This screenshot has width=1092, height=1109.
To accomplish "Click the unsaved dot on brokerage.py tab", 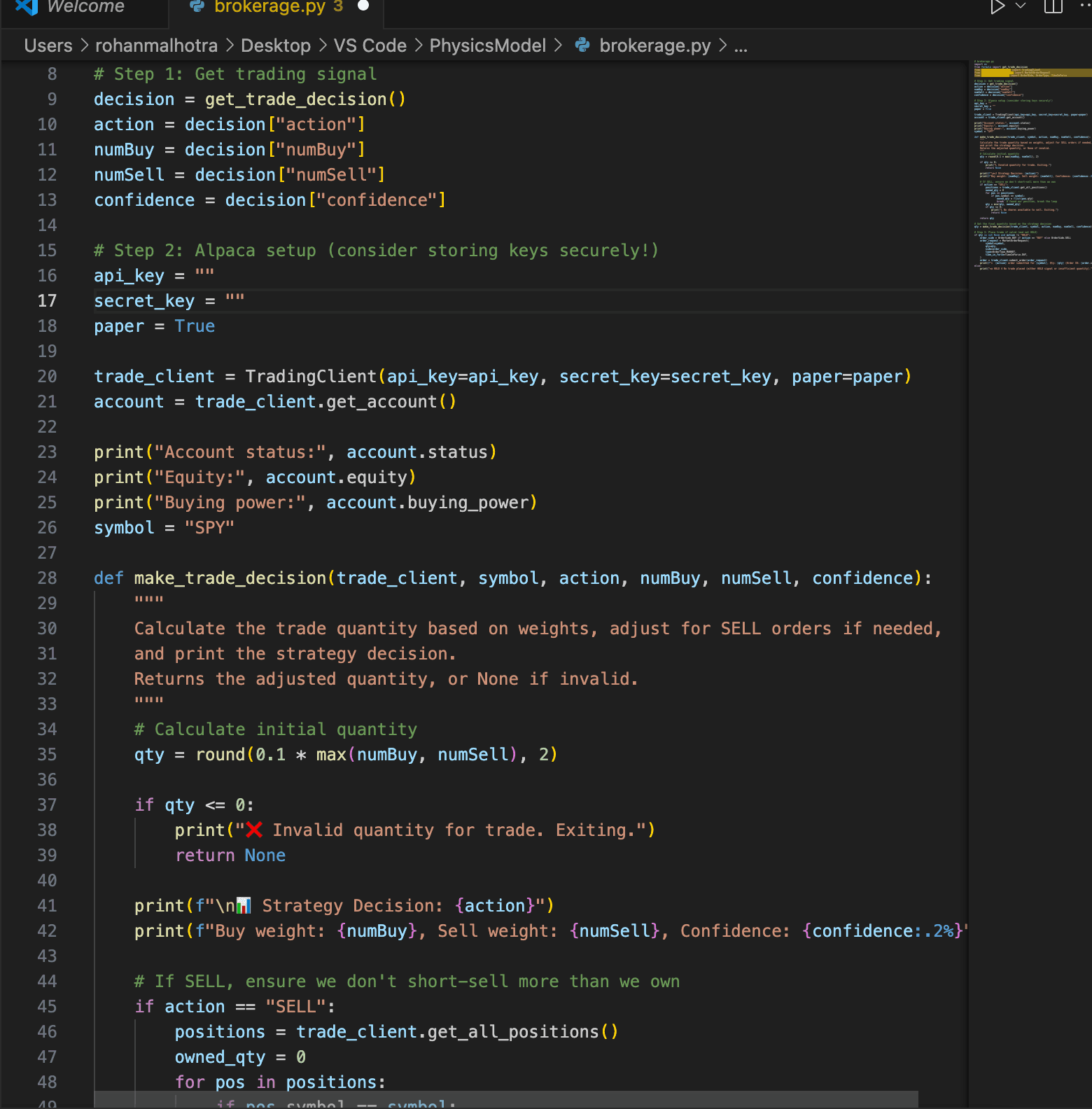I will [363, 6].
